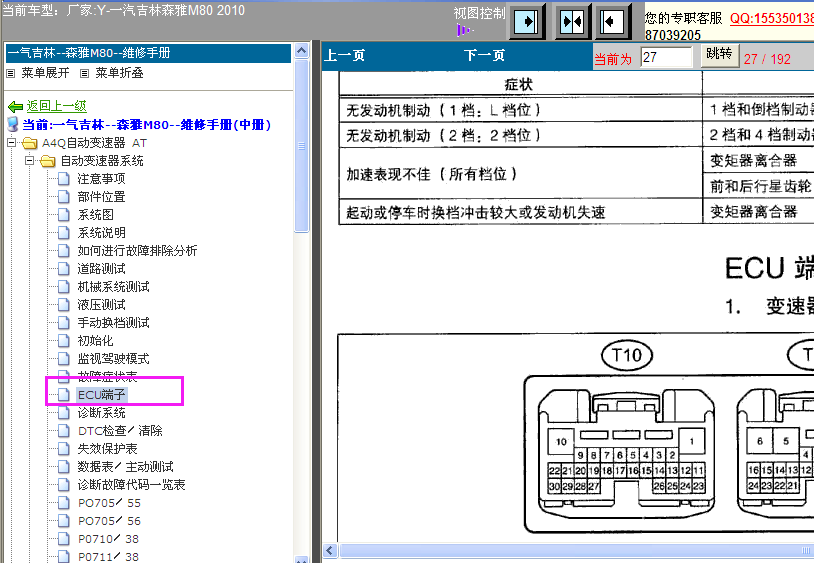This screenshot has height=563, width=814.
Task: Click 菜单展开 to expand menu
Action: point(45,73)
